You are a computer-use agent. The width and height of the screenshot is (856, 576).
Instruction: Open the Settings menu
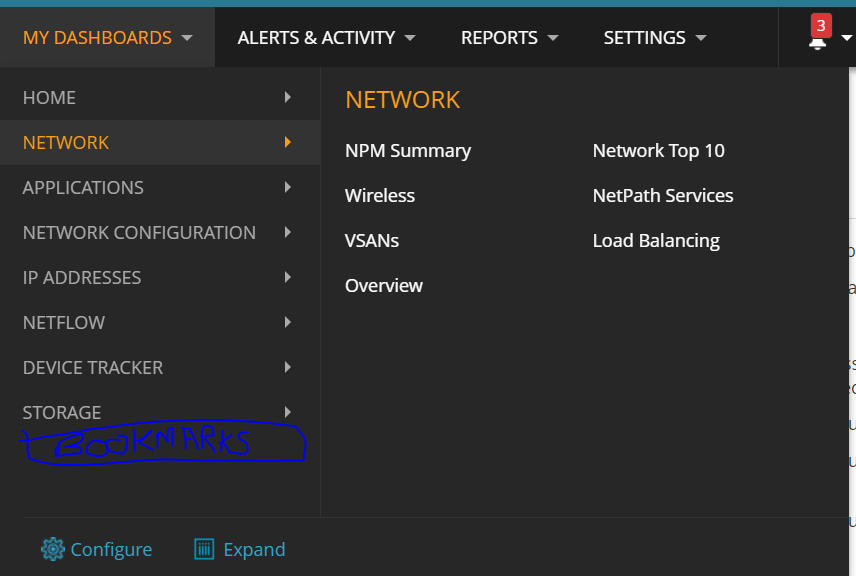pos(655,37)
